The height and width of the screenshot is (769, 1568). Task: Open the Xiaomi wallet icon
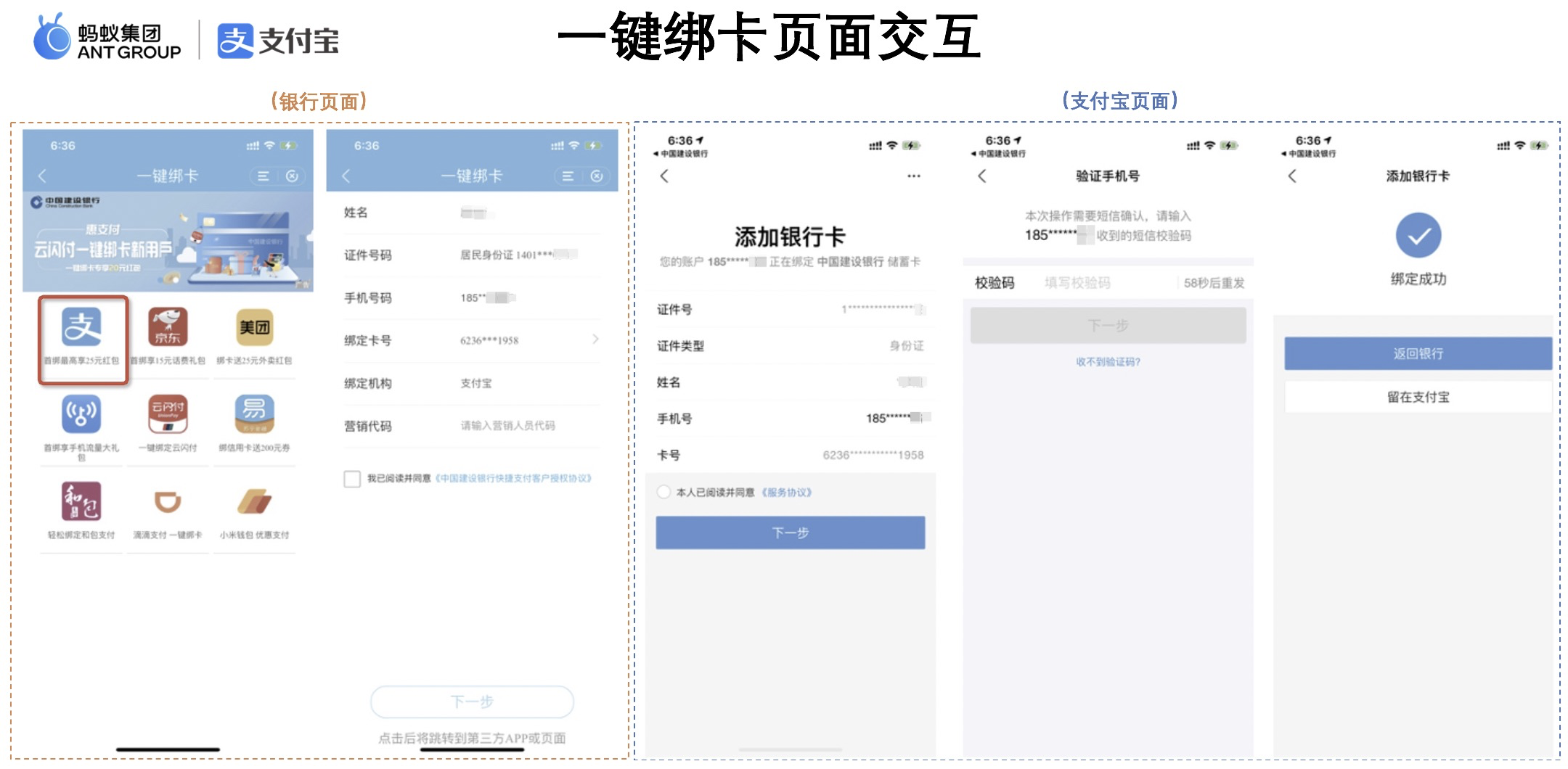click(254, 501)
